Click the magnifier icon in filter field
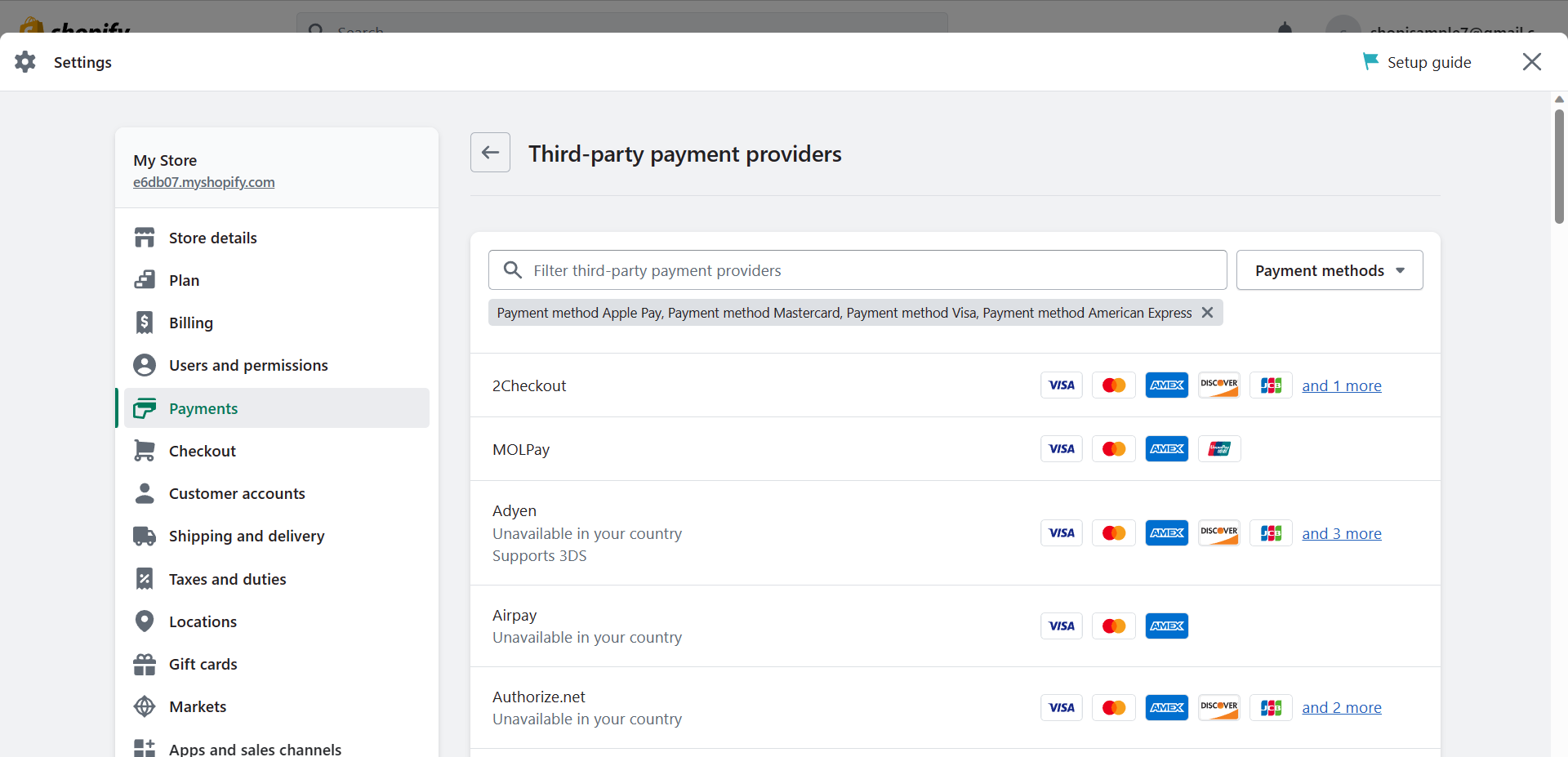 (x=513, y=270)
